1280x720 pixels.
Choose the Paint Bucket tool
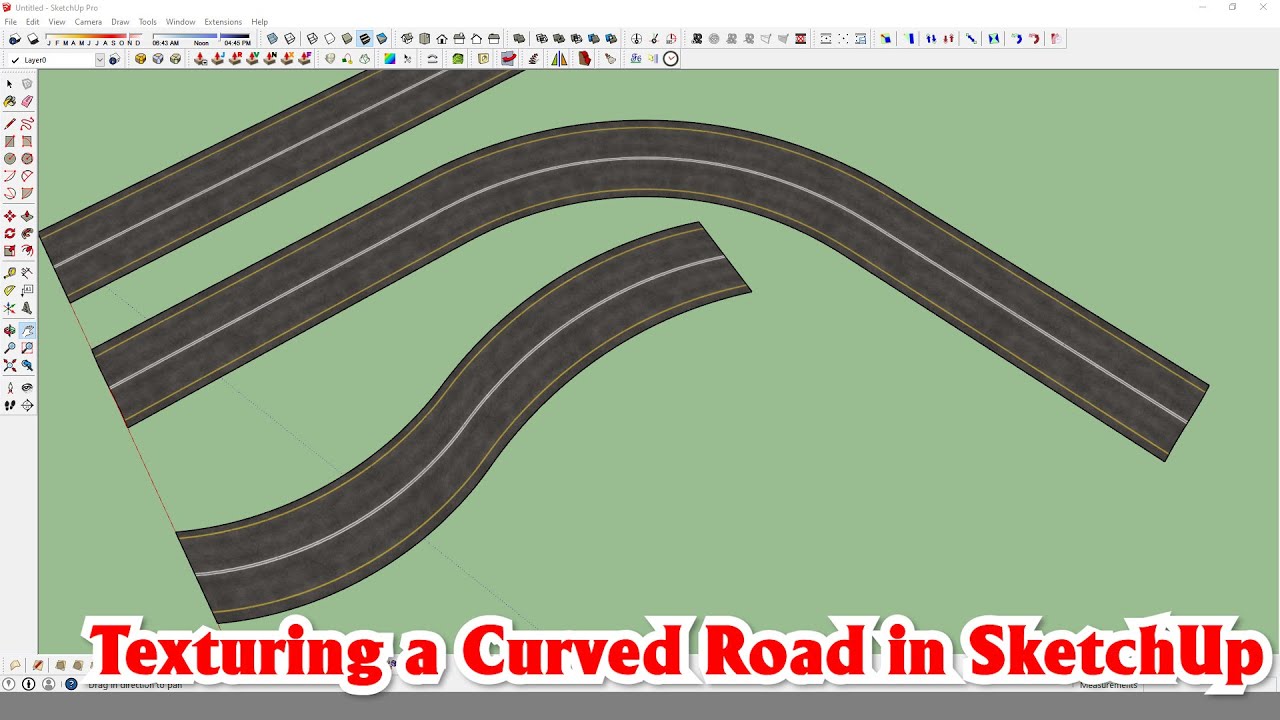(x=10, y=101)
